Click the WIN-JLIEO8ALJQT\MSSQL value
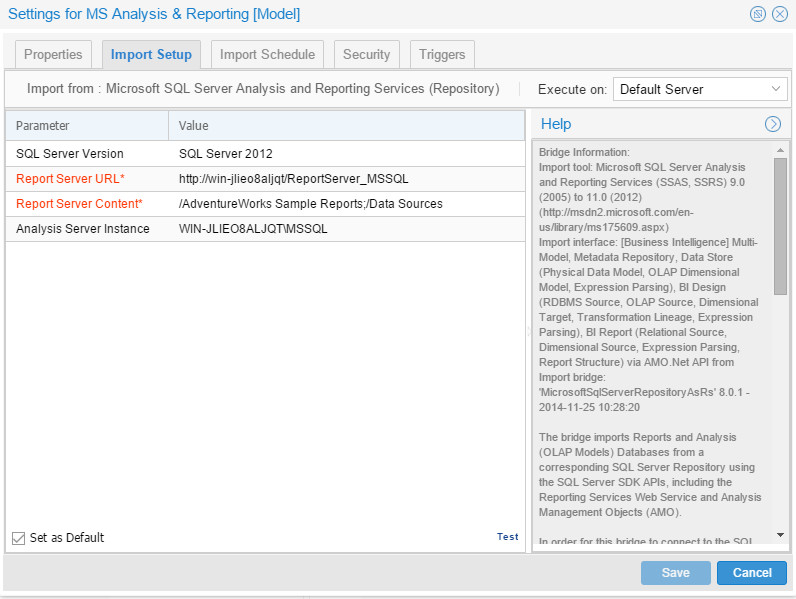The image size is (796, 599). pyautogui.click(x=347, y=229)
